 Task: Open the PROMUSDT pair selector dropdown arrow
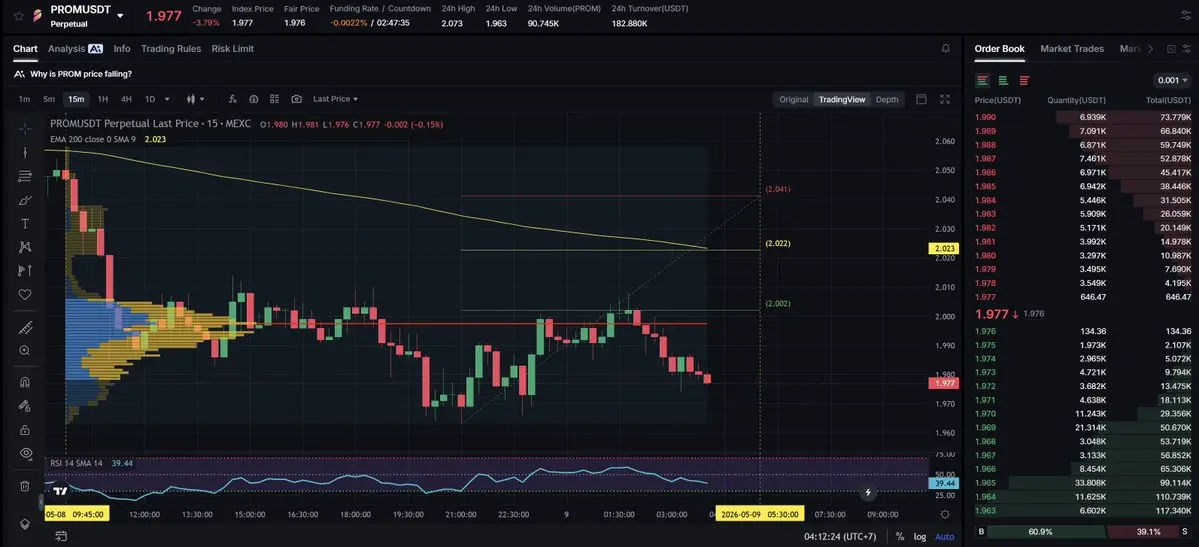point(120,16)
